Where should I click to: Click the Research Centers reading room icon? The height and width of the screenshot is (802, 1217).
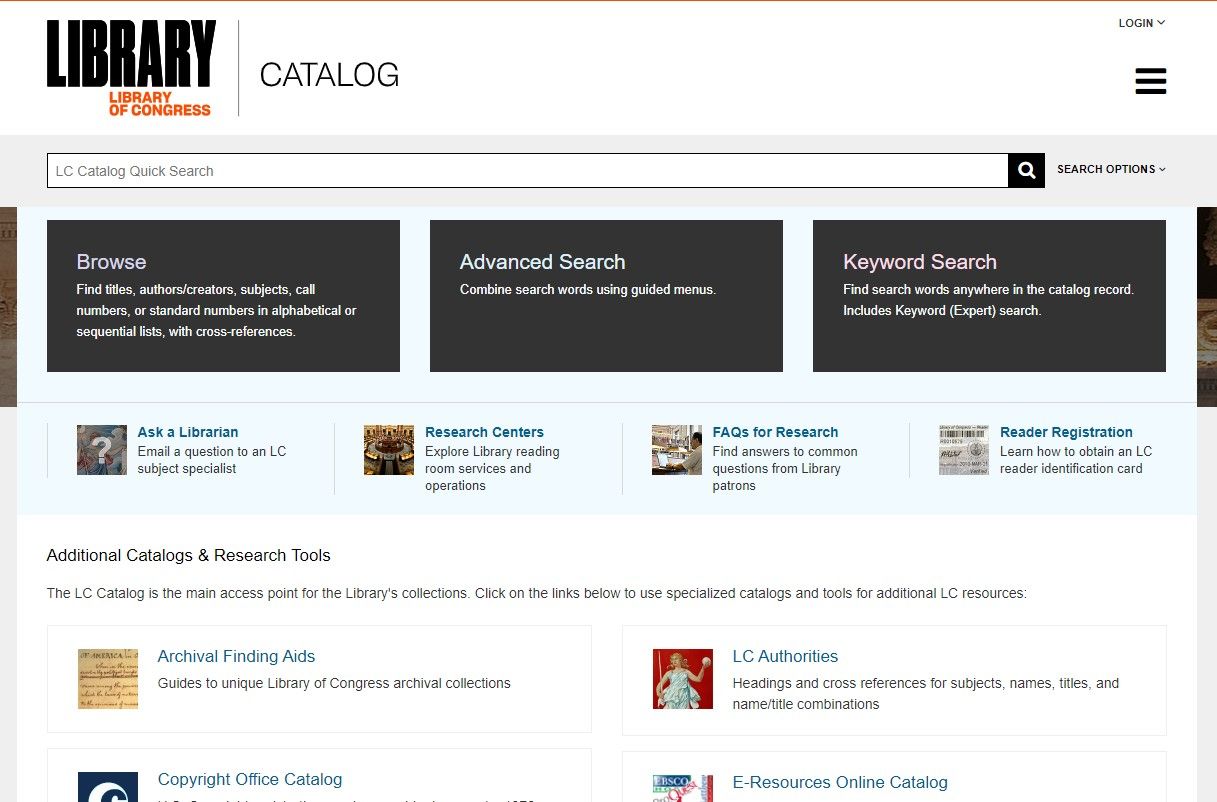pyautogui.click(x=388, y=450)
